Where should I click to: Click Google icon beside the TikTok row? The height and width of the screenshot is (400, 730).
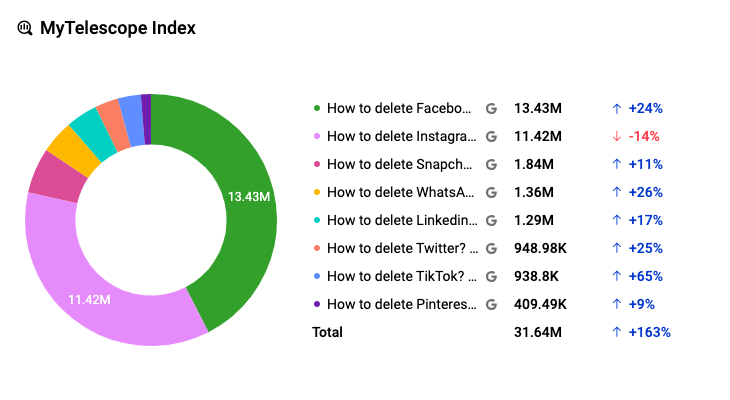pos(491,276)
